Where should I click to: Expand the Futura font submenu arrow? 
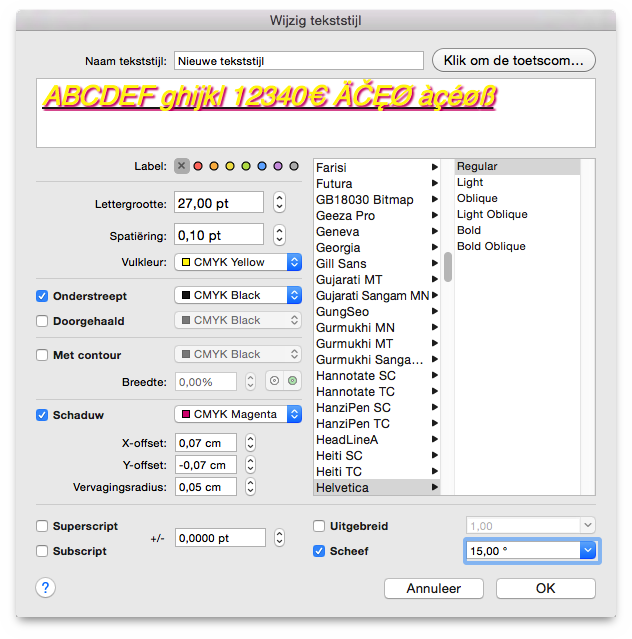click(435, 183)
